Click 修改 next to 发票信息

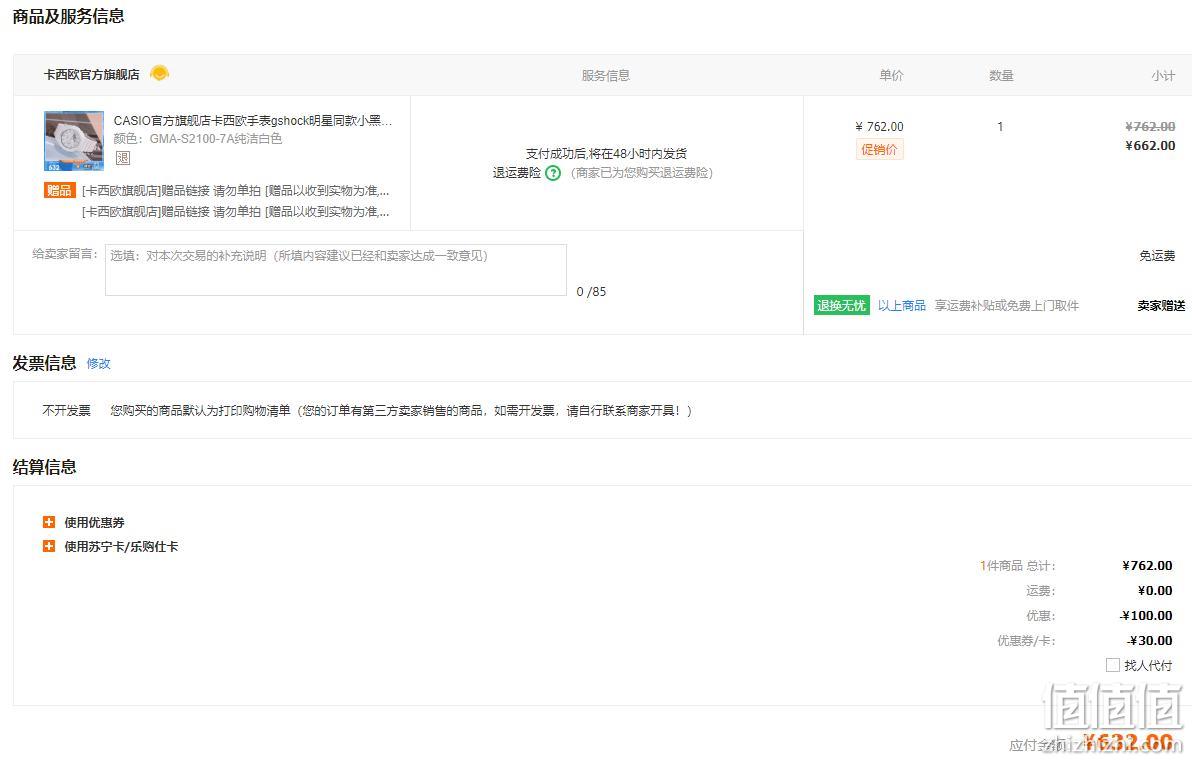pyautogui.click(x=99, y=364)
